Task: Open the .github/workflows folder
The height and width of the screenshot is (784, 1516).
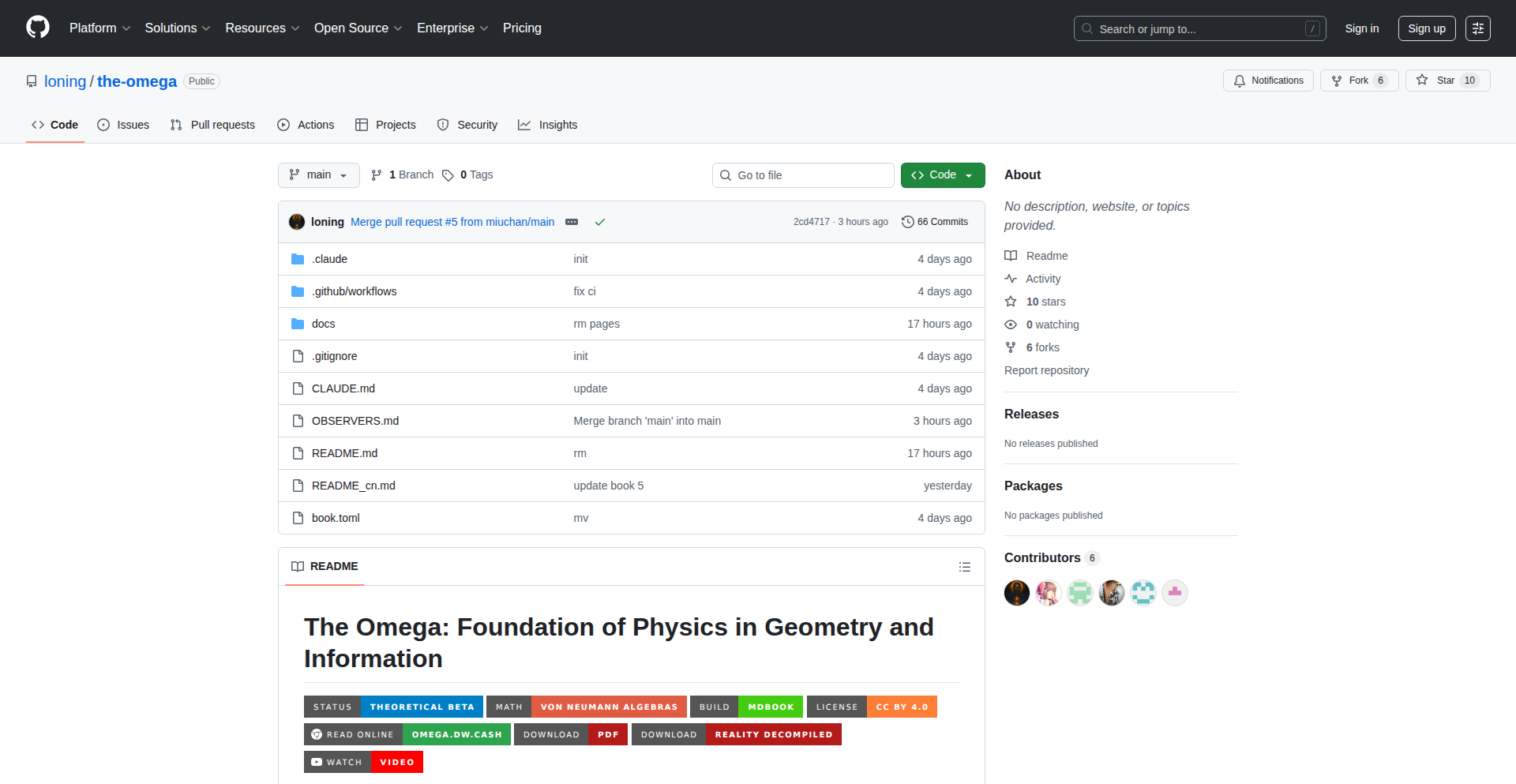Action: point(354,291)
